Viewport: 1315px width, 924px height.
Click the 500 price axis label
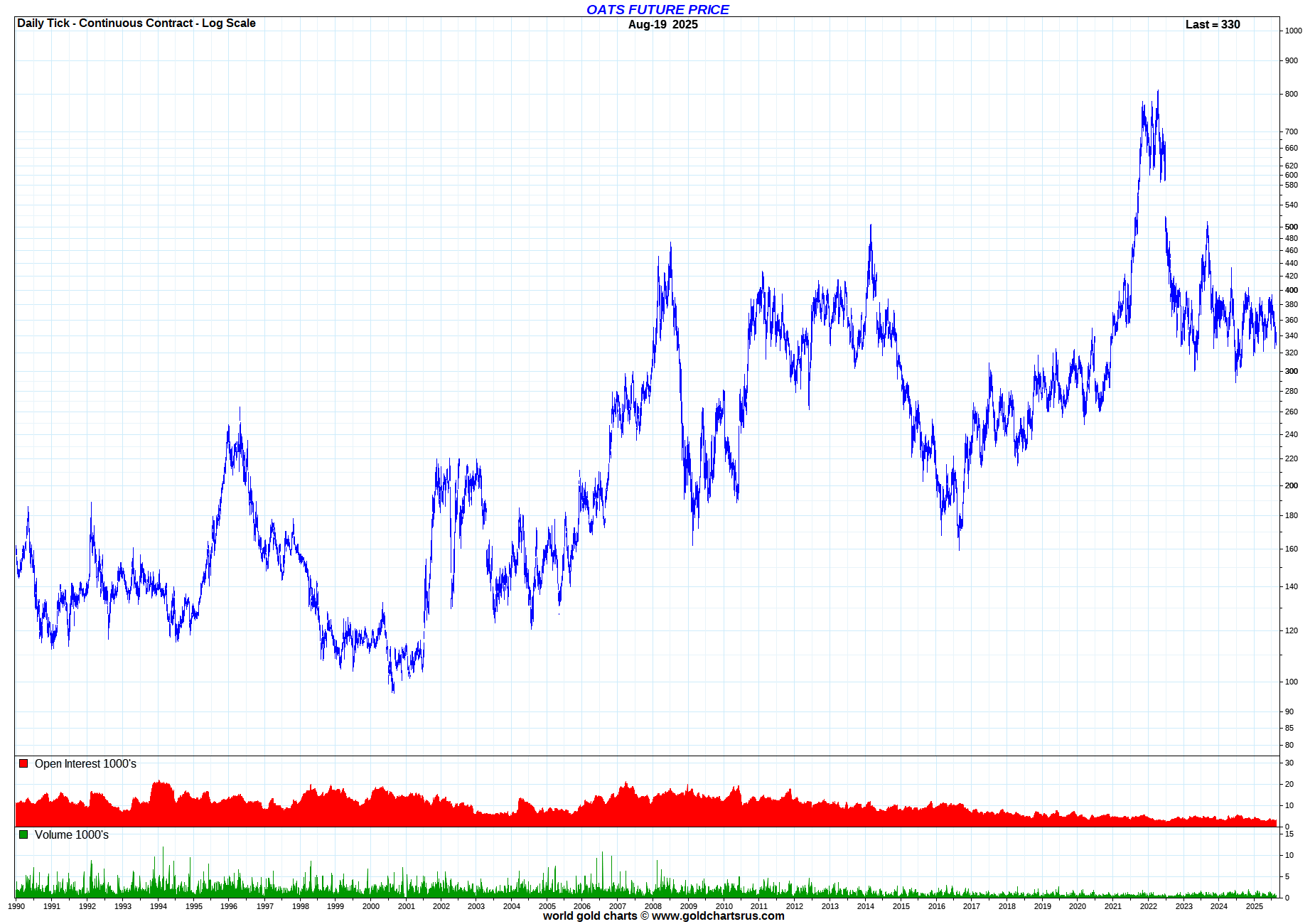(1292, 227)
